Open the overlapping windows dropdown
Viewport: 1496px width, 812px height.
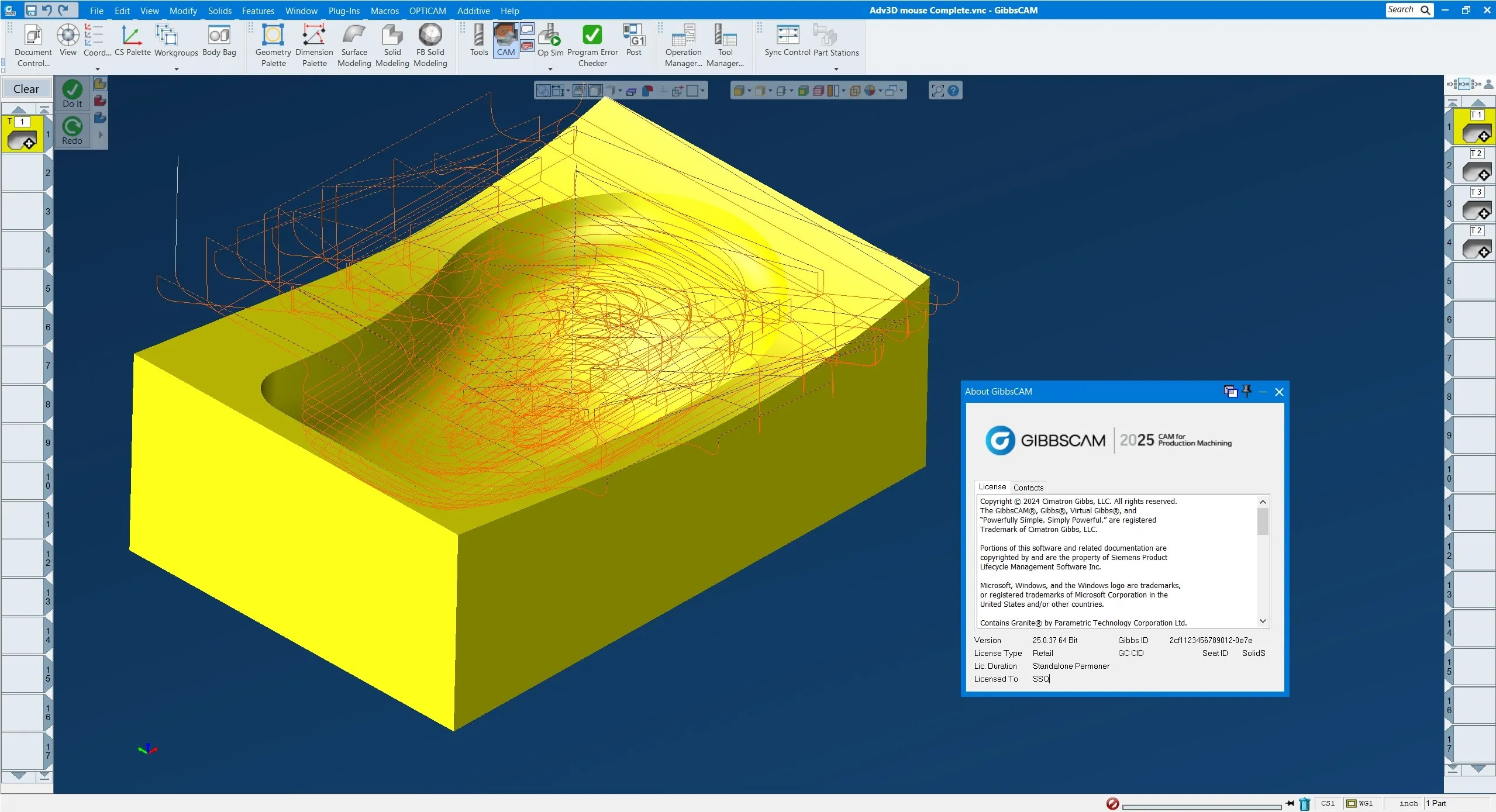[902, 91]
